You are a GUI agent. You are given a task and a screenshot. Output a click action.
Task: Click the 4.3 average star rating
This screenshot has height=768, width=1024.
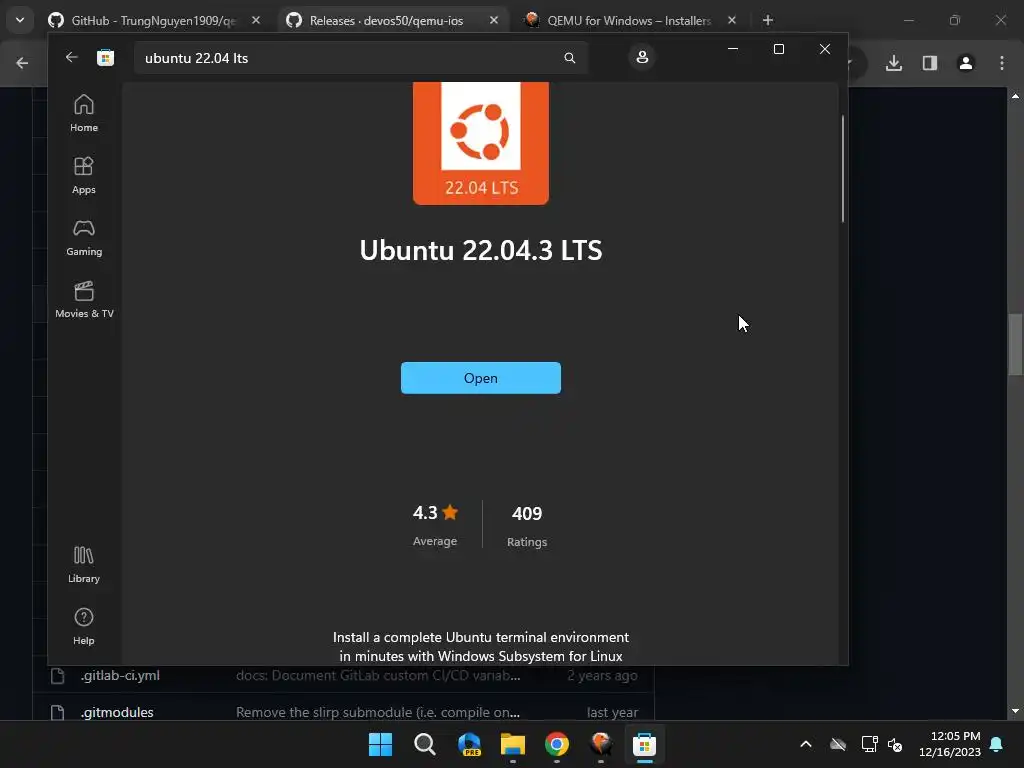pos(435,513)
